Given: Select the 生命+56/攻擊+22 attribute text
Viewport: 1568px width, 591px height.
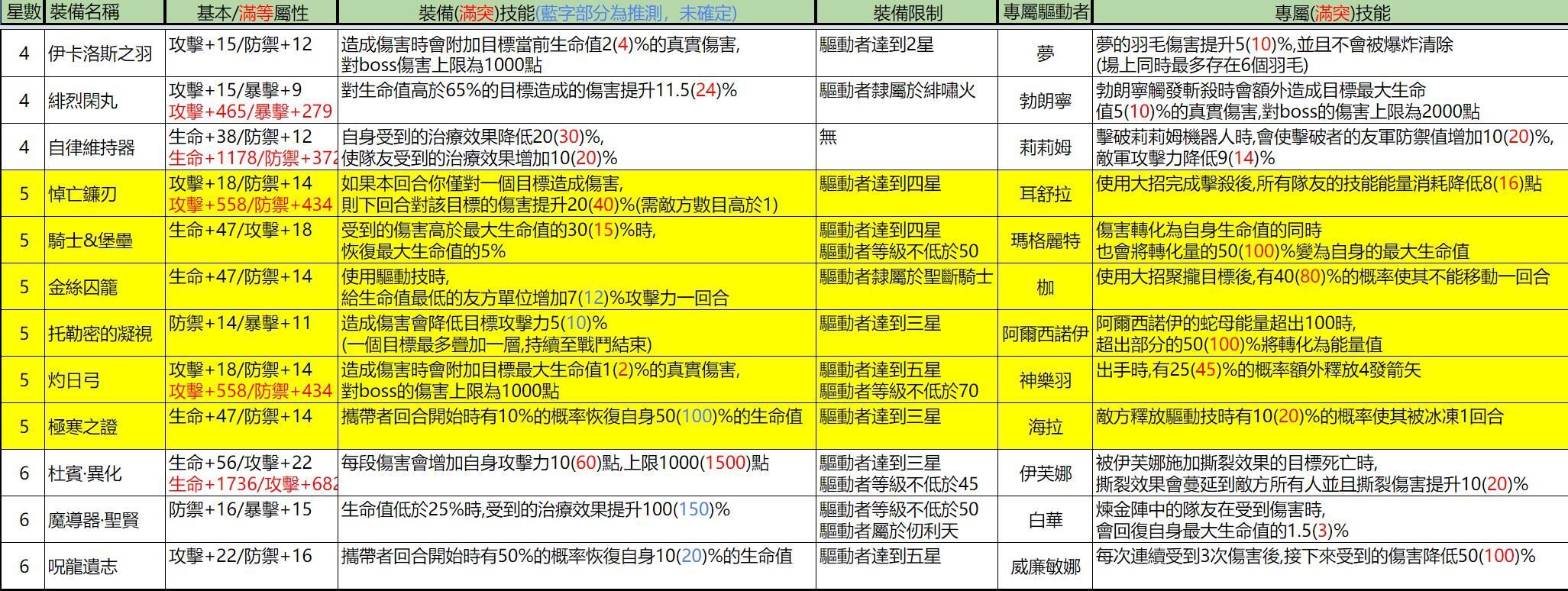Looking at the screenshot, I should [241, 463].
